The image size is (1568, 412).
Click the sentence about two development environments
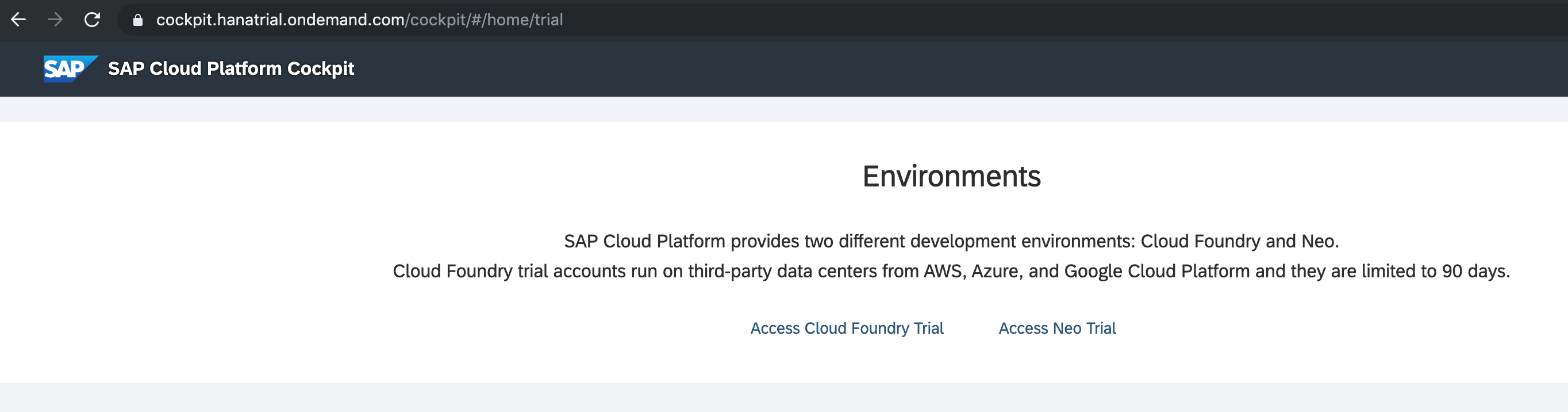click(x=951, y=241)
